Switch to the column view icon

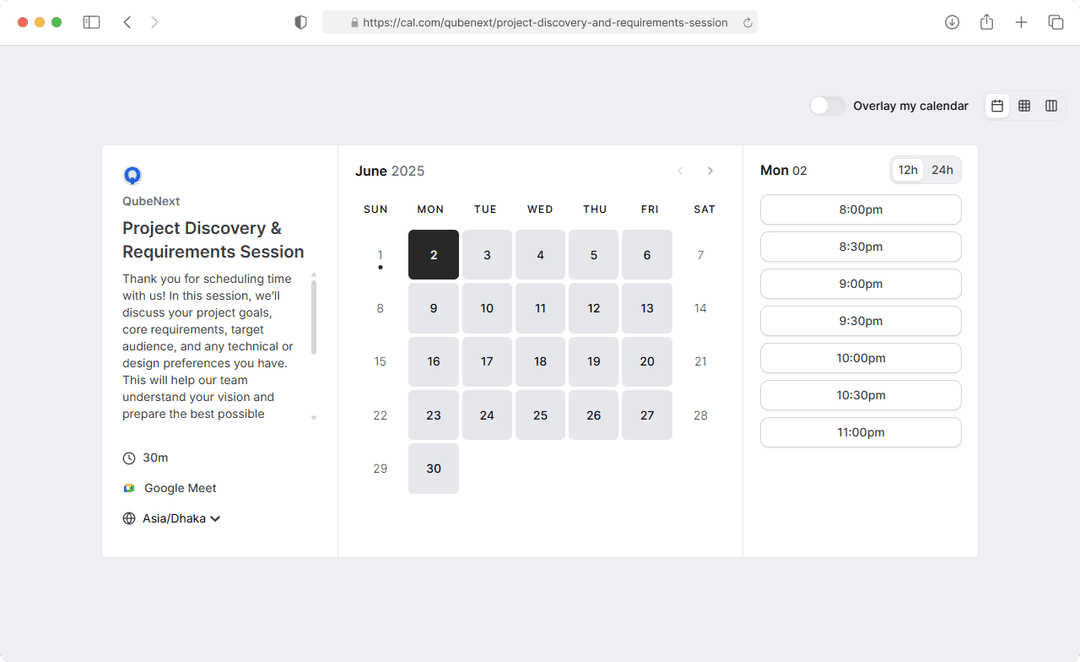click(x=1051, y=106)
